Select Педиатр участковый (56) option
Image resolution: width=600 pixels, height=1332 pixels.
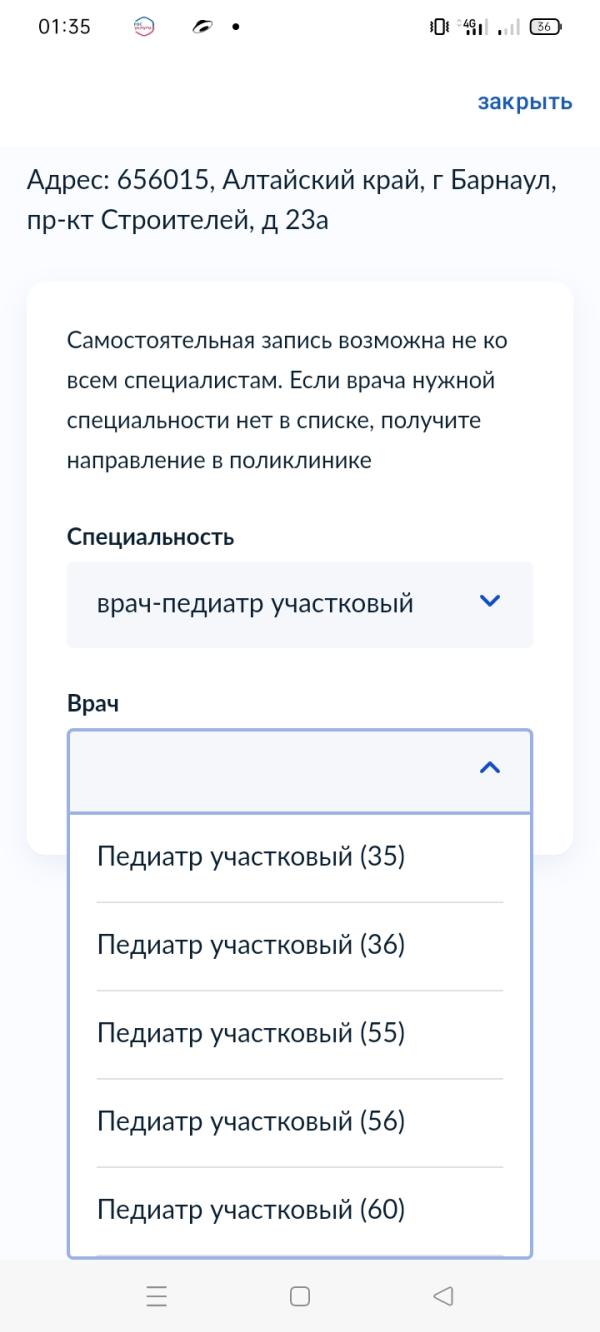[x=251, y=1121]
